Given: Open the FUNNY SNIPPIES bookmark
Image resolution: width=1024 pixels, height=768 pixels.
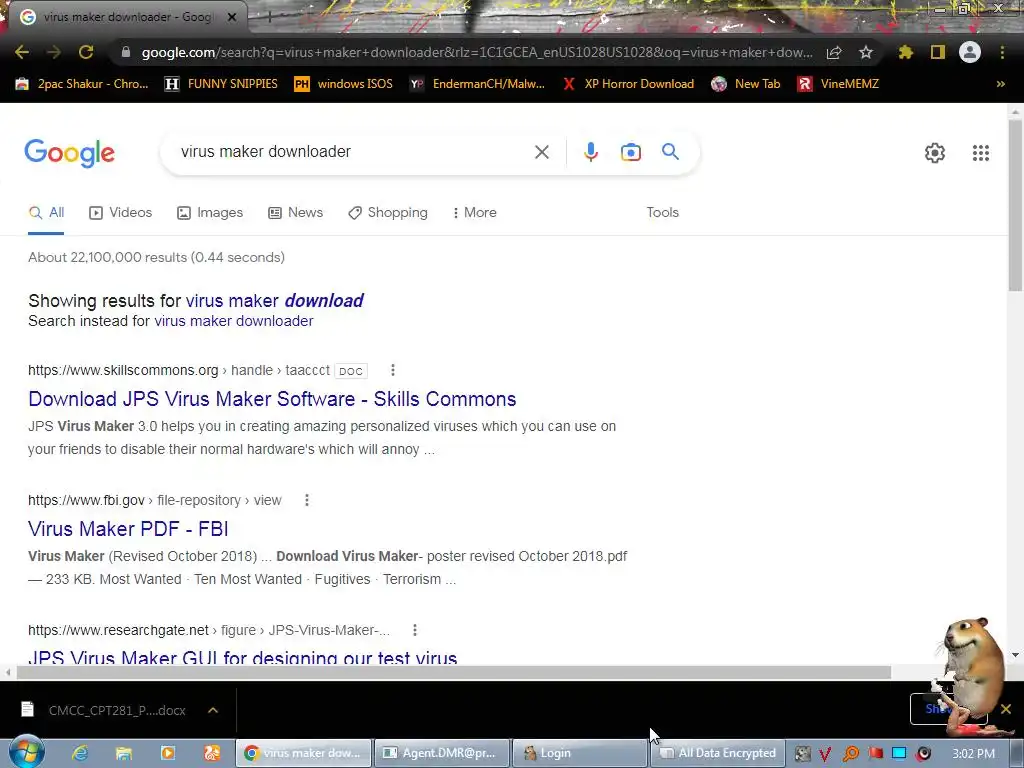Looking at the screenshot, I should tap(221, 84).
